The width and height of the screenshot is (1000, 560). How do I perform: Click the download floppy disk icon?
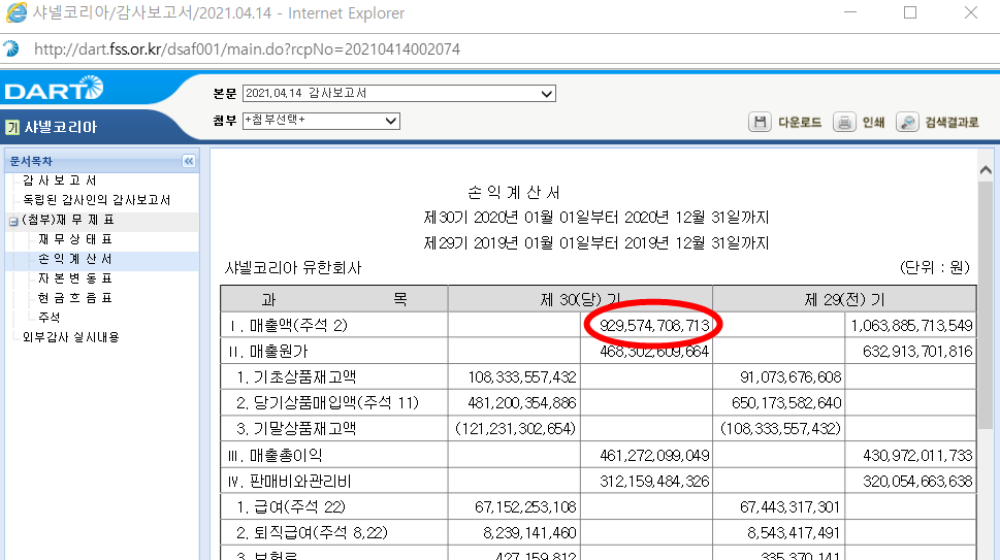760,122
